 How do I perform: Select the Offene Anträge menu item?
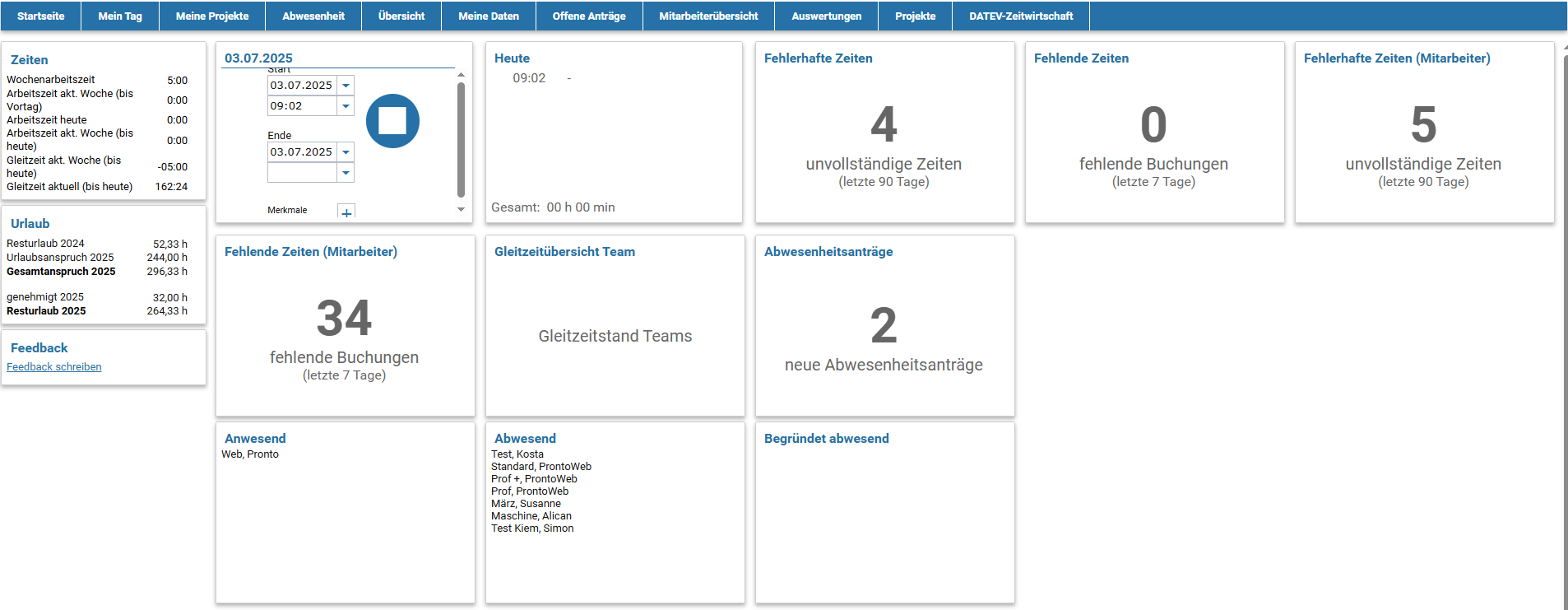tap(589, 16)
